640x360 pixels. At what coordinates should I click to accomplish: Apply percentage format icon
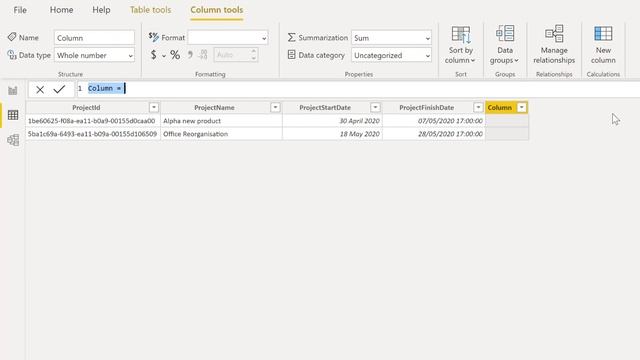click(175, 55)
